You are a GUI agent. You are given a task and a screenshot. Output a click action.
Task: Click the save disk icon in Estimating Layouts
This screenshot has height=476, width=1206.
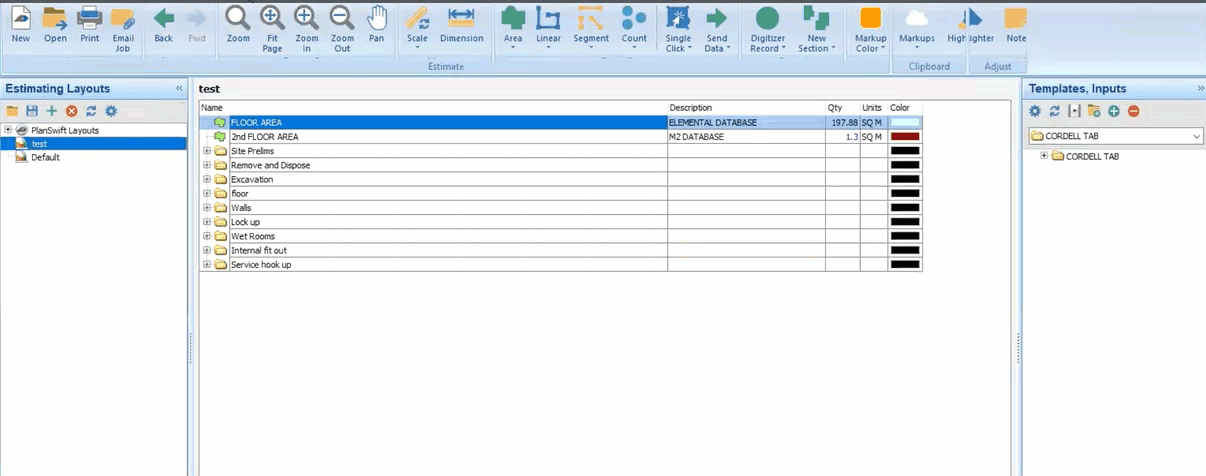click(32, 111)
